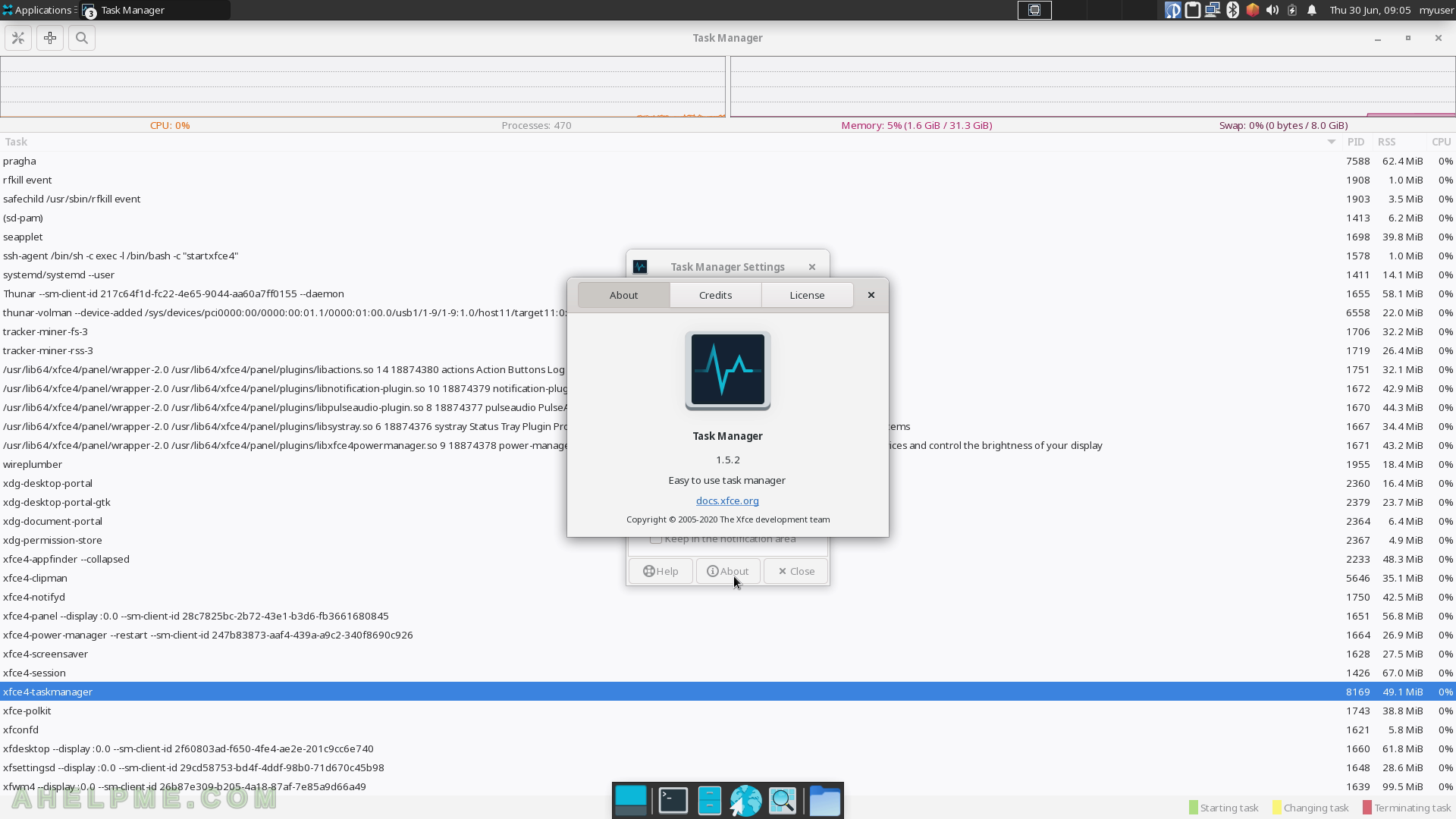Screen dimensions: 1456x819
Task: Select the About tab
Action: (x=623, y=295)
